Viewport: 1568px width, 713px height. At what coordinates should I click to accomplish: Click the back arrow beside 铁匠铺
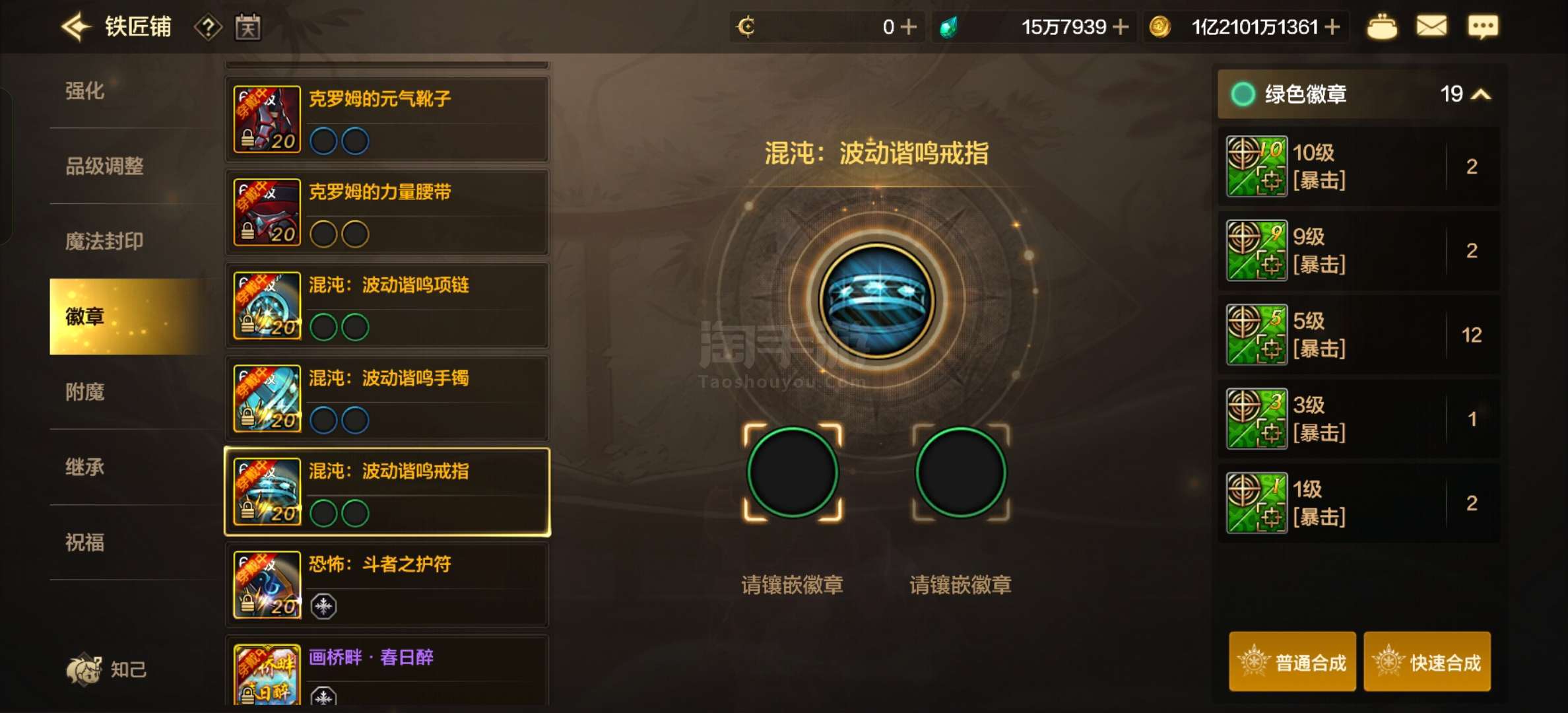click(x=77, y=27)
